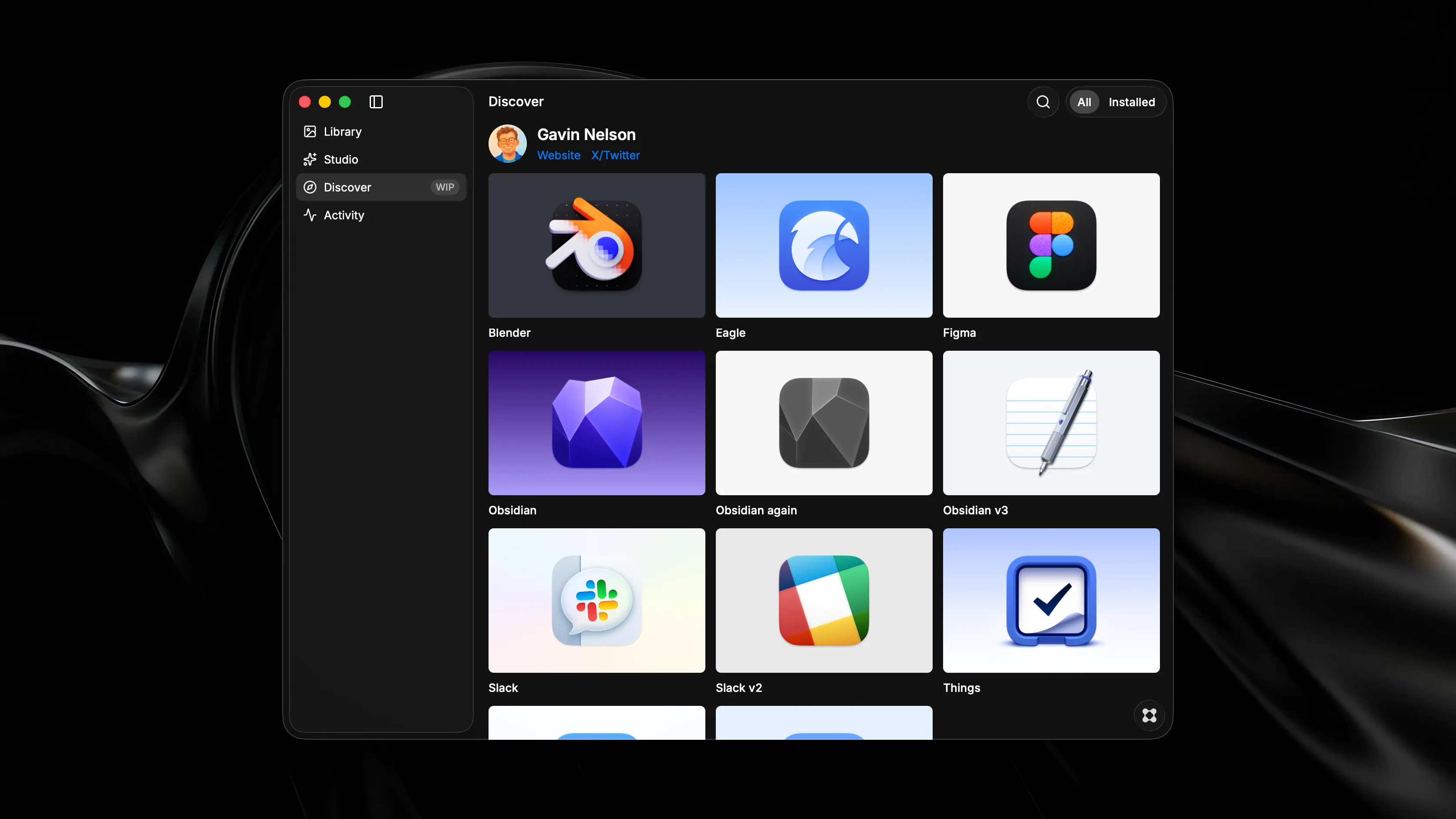Select the gray Obsidian again card

pos(823,423)
